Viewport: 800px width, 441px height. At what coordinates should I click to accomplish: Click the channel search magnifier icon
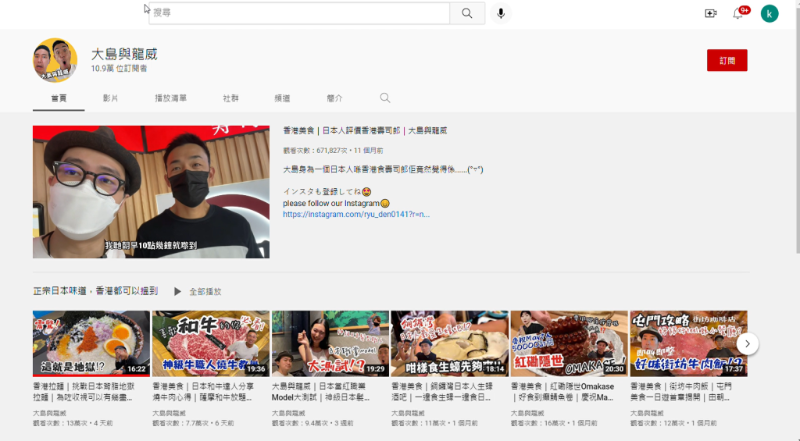tap(385, 98)
